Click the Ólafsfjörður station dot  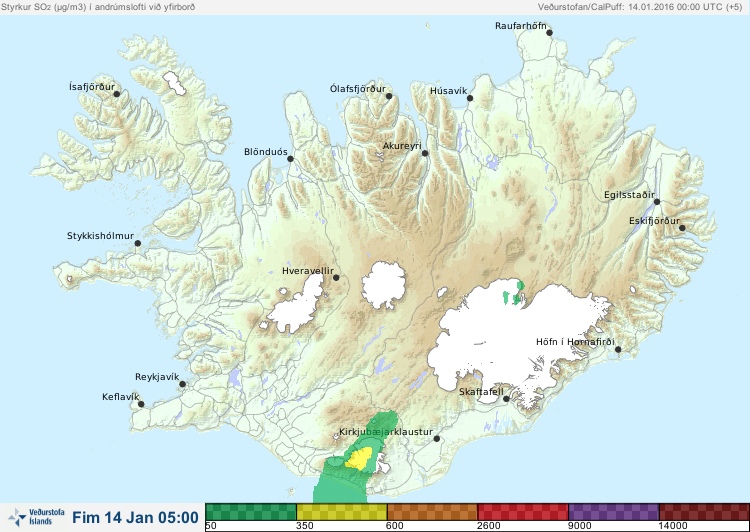click(x=389, y=96)
